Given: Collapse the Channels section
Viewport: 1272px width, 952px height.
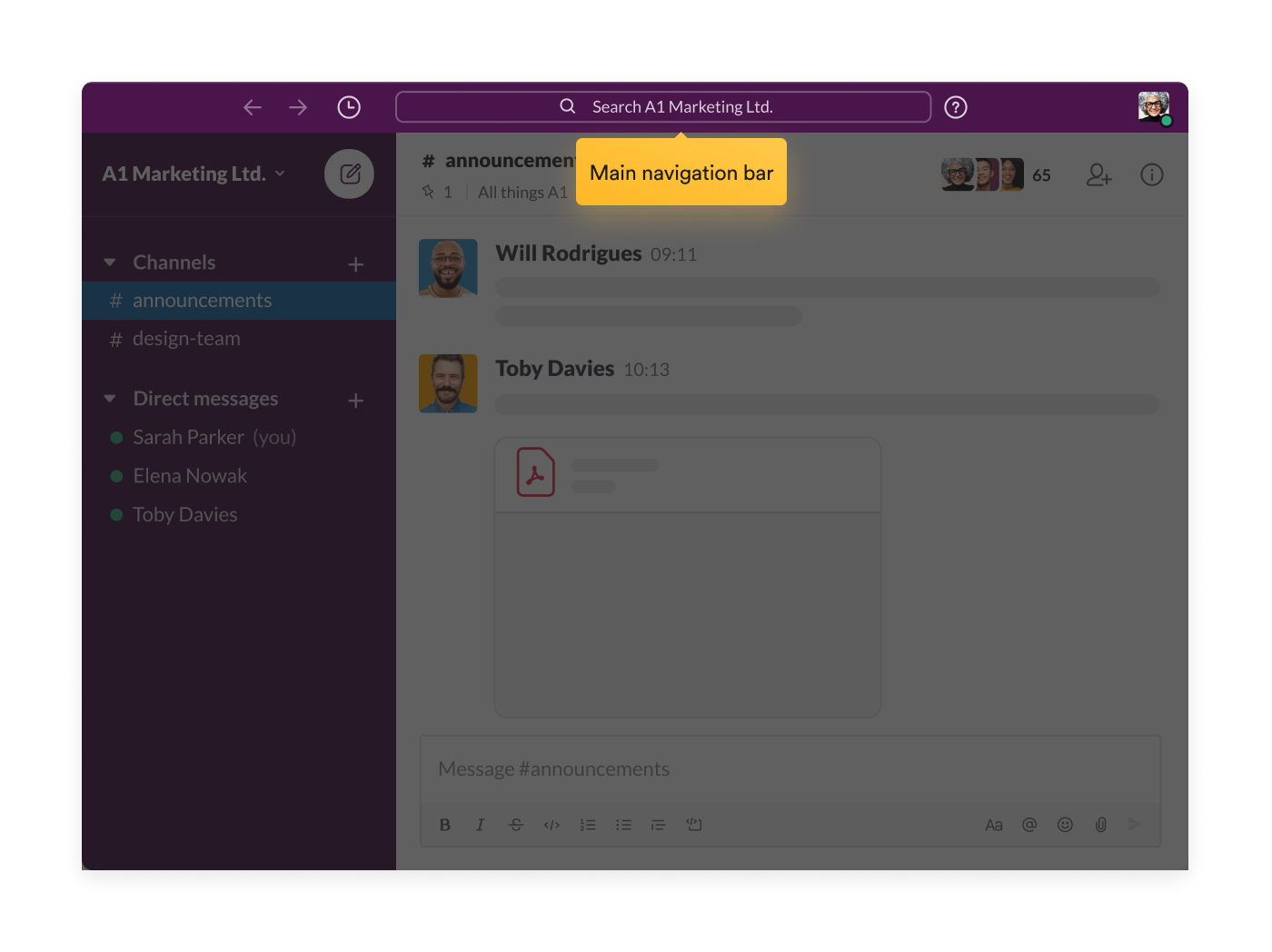Looking at the screenshot, I should 110,263.
